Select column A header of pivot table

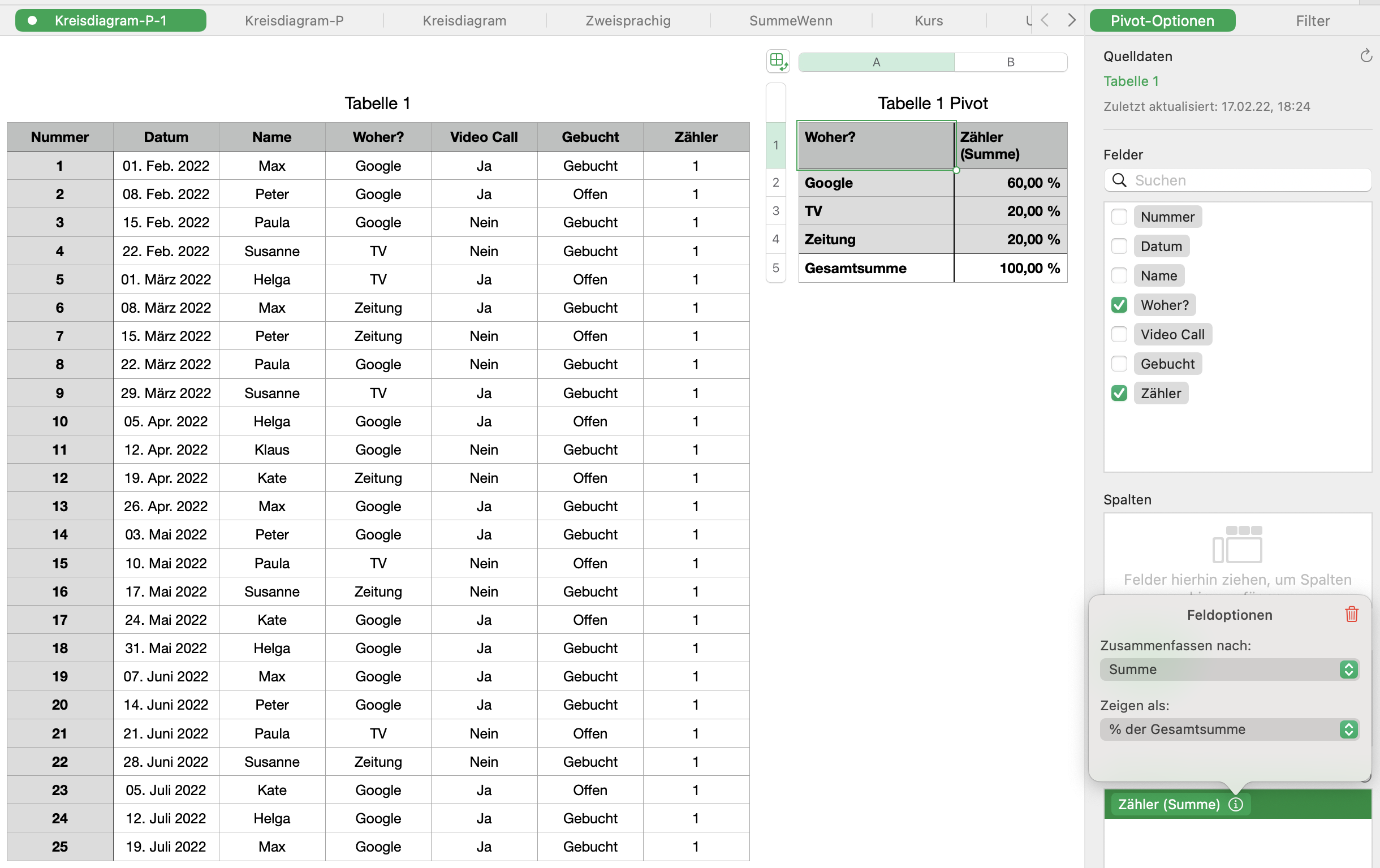[x=876, y=62]
